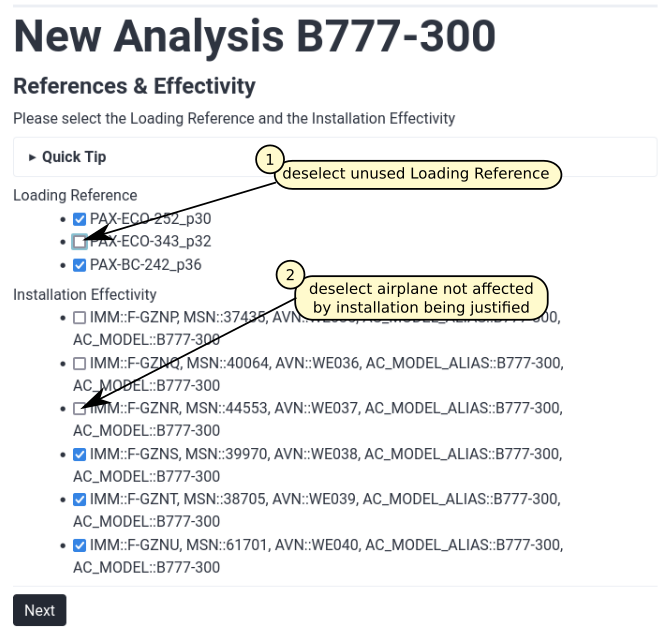The image size is (669, 634).
Task: Click the References & Effectivity heading
Action: coord(134,86)
